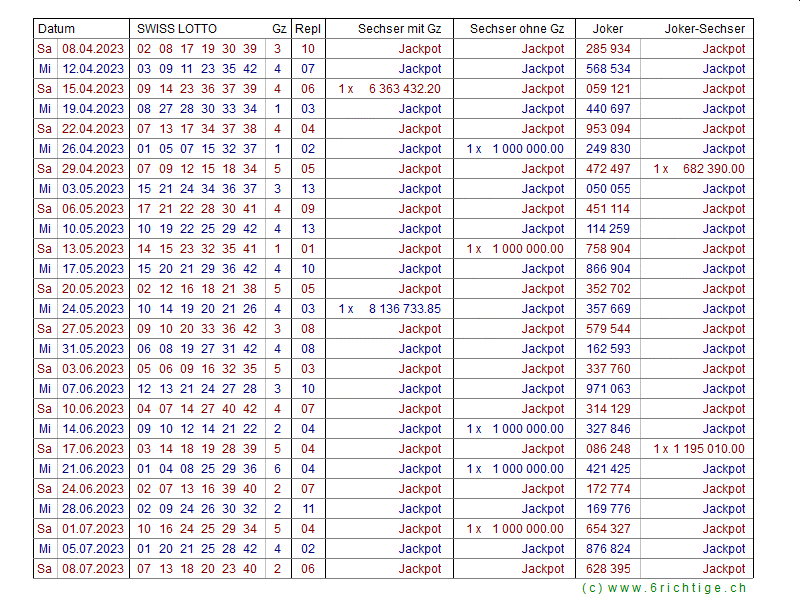
Task: Select the lotto numbers 02 08 17 19 30 39
Action: click(197, 49)
